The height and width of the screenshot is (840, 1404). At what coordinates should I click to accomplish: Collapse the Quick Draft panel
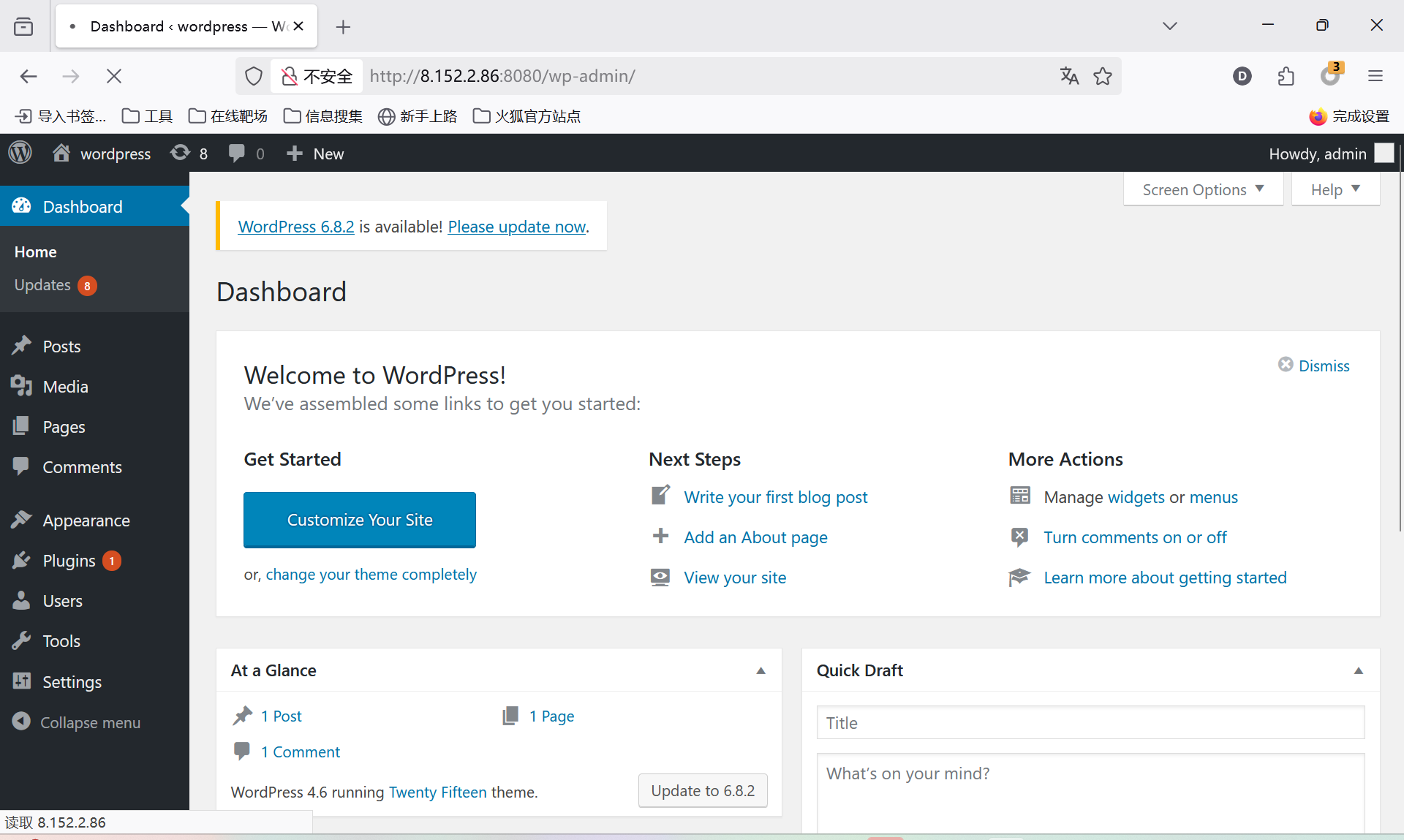point(1359,670)
